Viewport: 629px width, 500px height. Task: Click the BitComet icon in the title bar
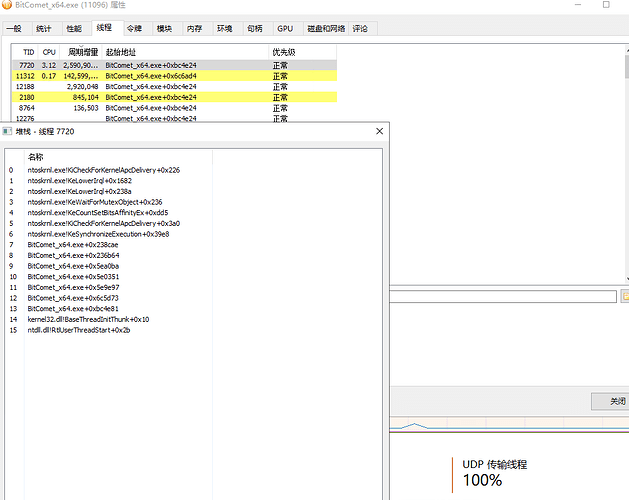click(7, 5)
